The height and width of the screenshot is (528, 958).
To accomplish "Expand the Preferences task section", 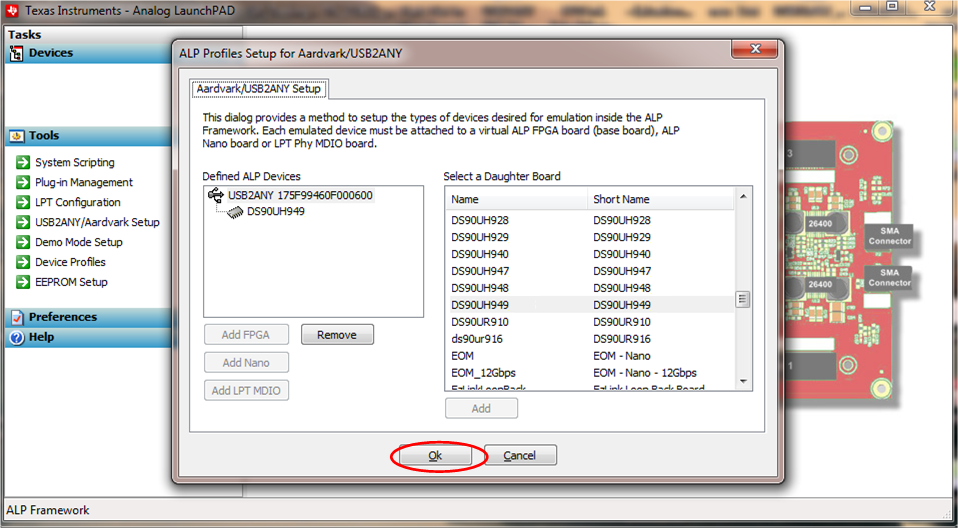I will click(87, 317).
